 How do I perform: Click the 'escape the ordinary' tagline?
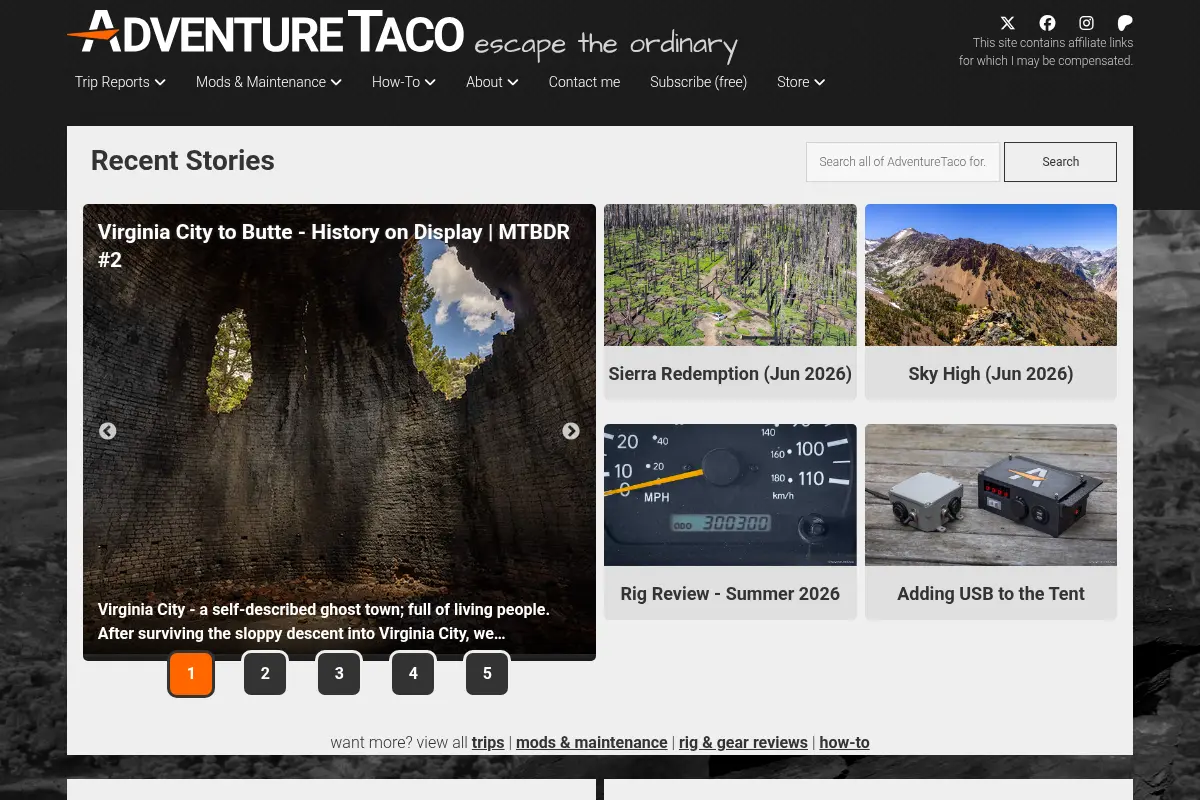tap(606, 45)
